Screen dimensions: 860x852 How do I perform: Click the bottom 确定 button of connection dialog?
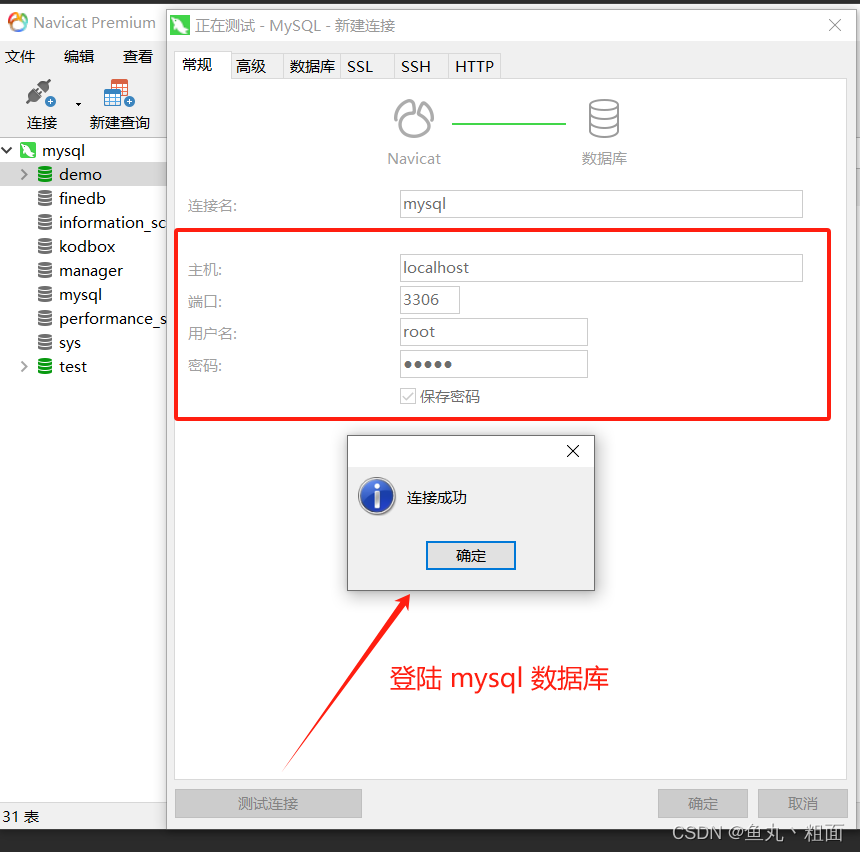[703, 803]
